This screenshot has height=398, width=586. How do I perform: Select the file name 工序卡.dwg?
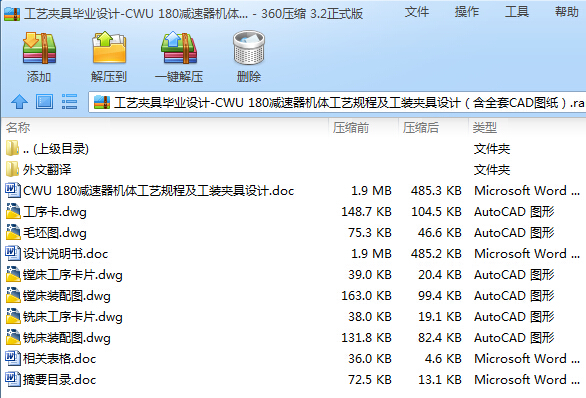click(x=55, y=212)
